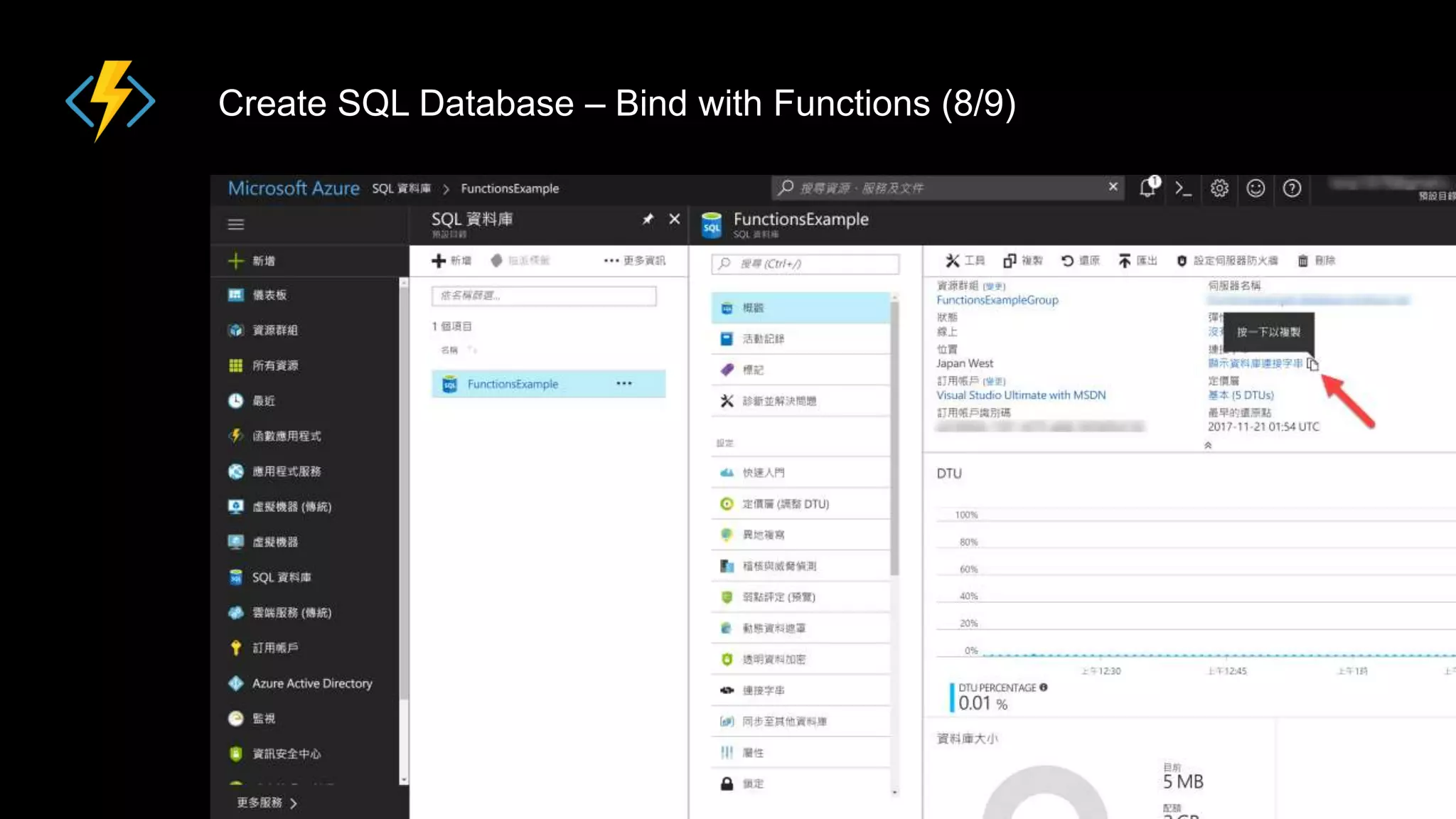Click the 動態資料遮罩 icon

727,628
